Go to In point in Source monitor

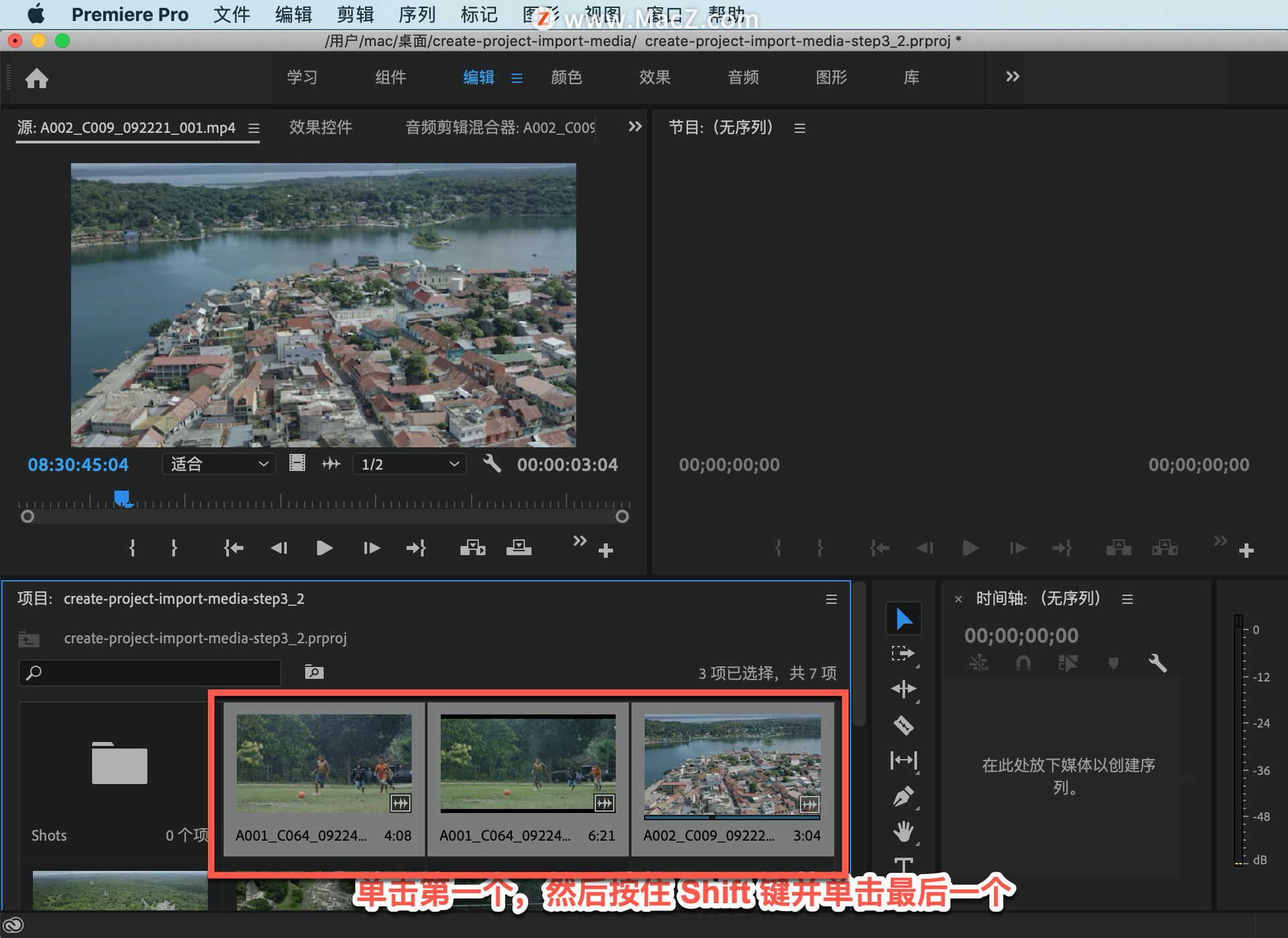[x=233, y=548]
